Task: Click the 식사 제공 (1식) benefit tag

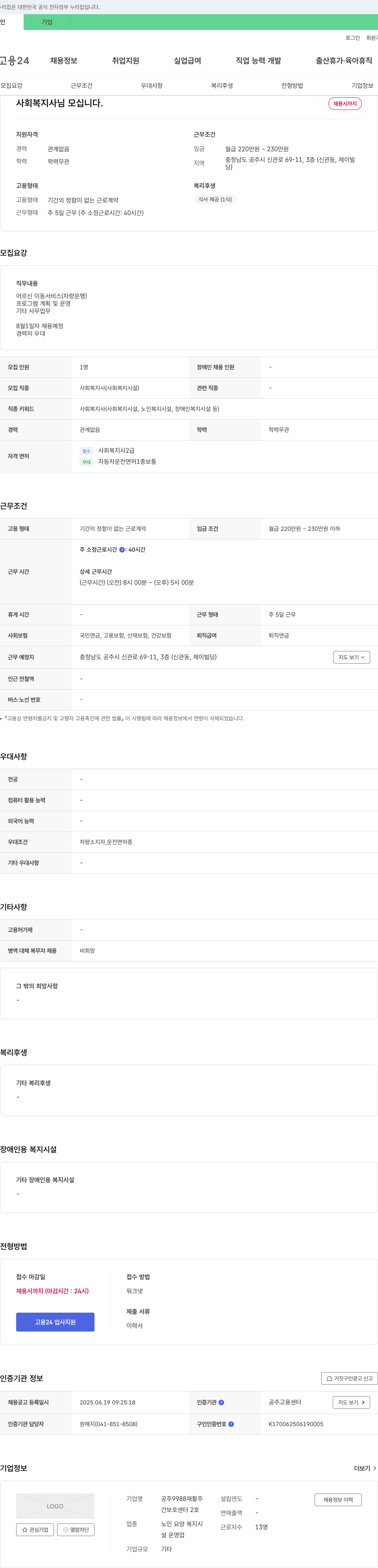Action: (x=215, y=199)
